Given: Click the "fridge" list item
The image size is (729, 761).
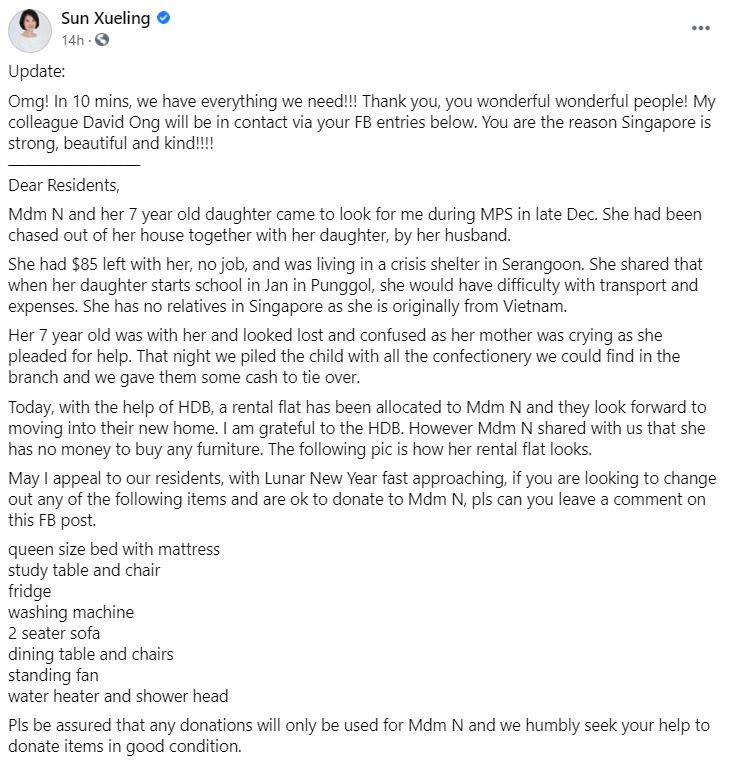Looking at the screenshot, I should tap(28, 591).
